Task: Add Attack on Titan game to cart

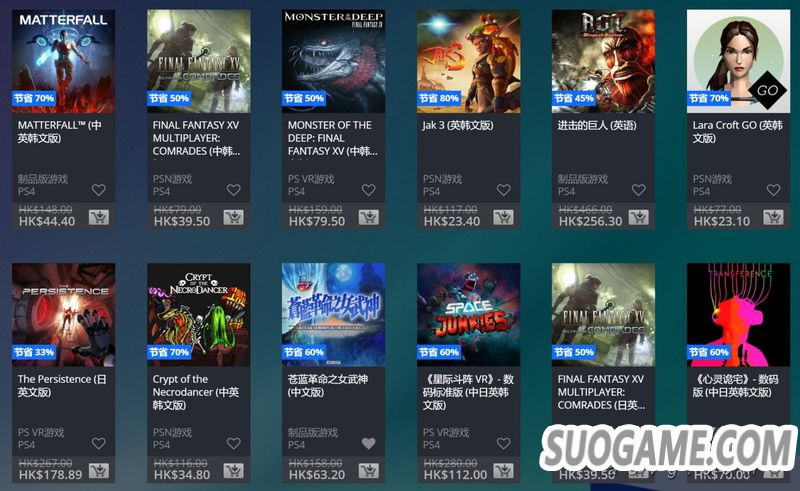Action: 638,217
